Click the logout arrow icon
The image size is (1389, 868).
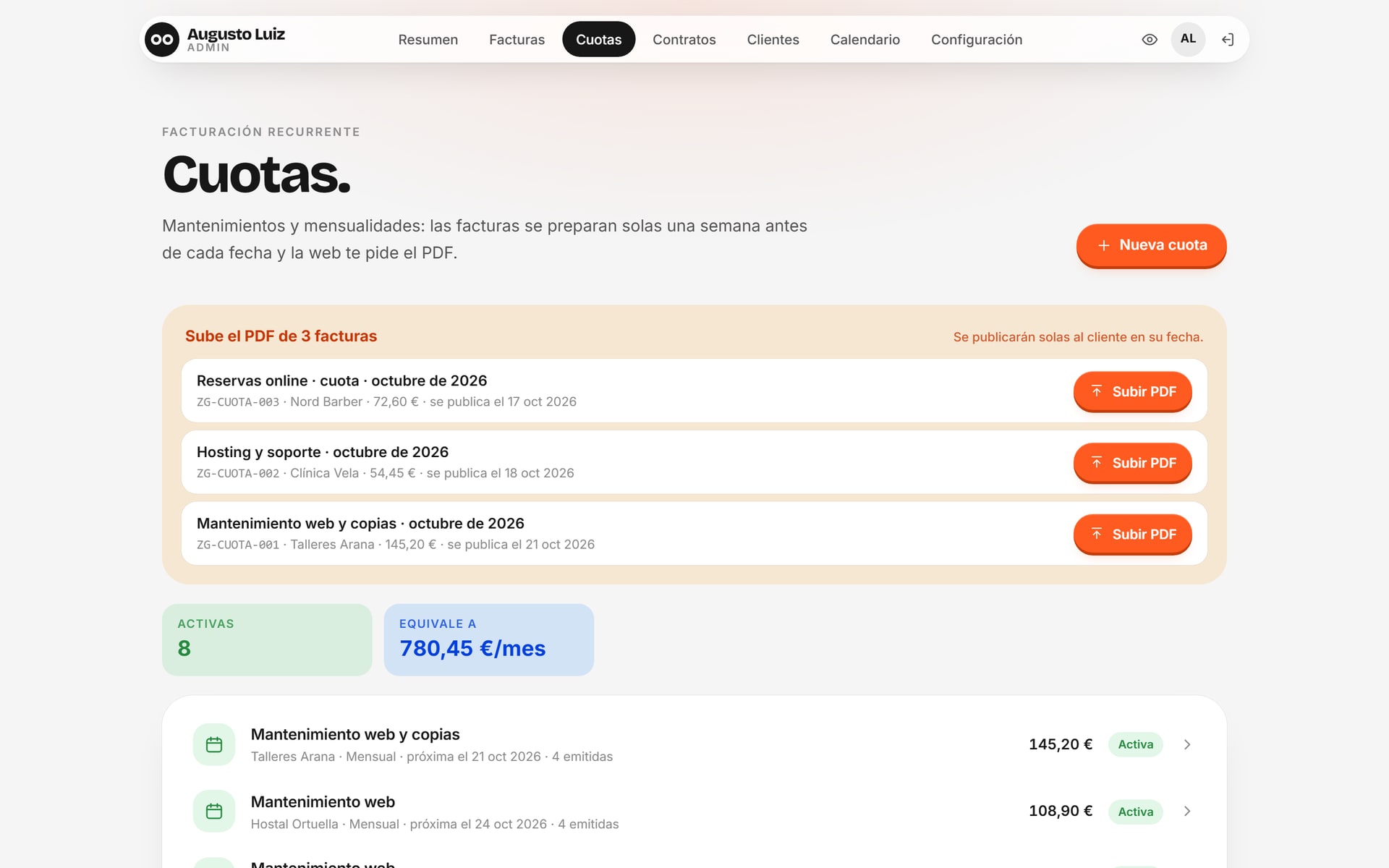1228,40
